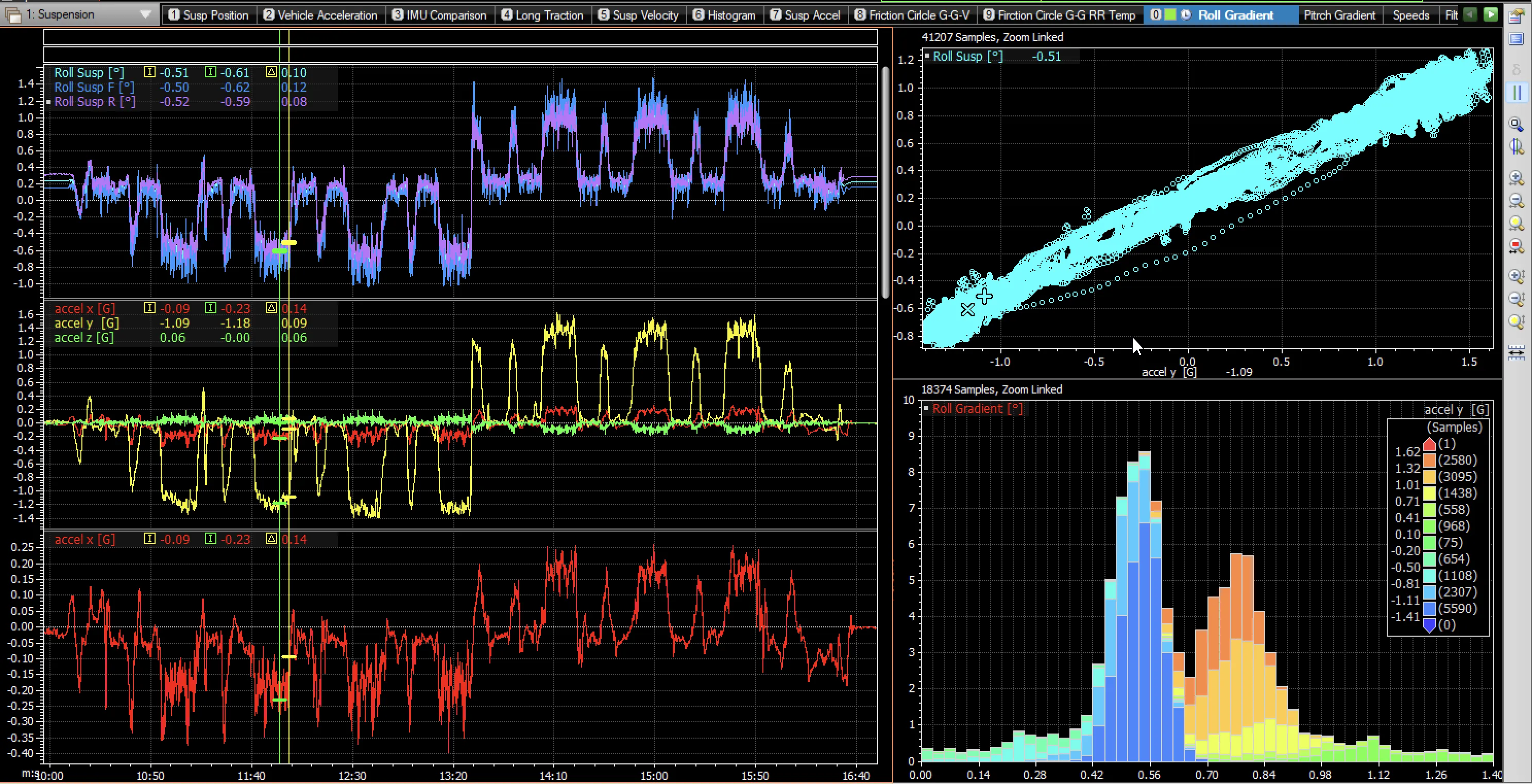The height and width of the screenshot is (784, 1532).
Task: Open the 1: Suspension worksheet dropdown
Action: point(147,14)
